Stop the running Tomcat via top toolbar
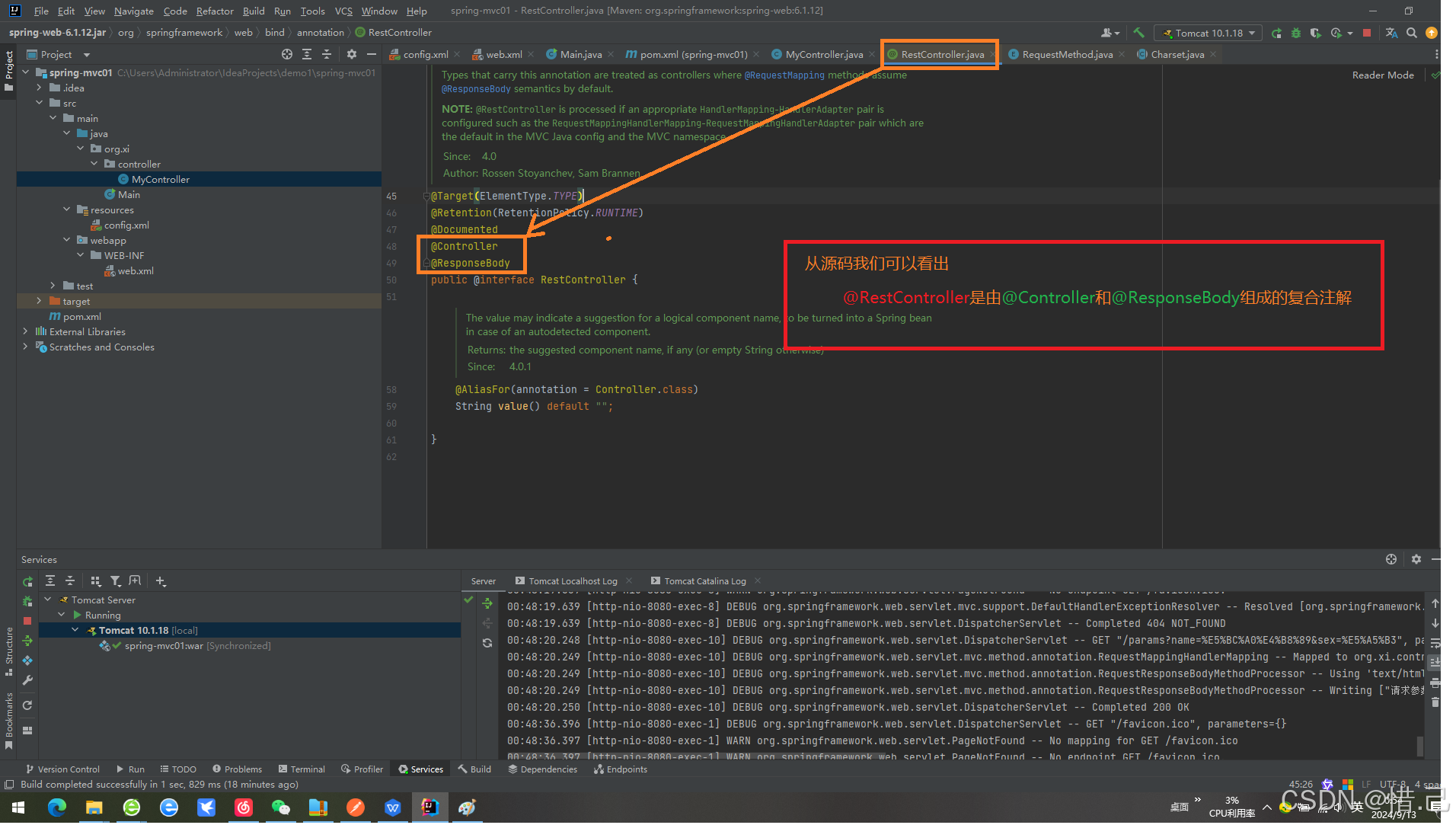The image size is (1456, 825). coord(1367,33)
